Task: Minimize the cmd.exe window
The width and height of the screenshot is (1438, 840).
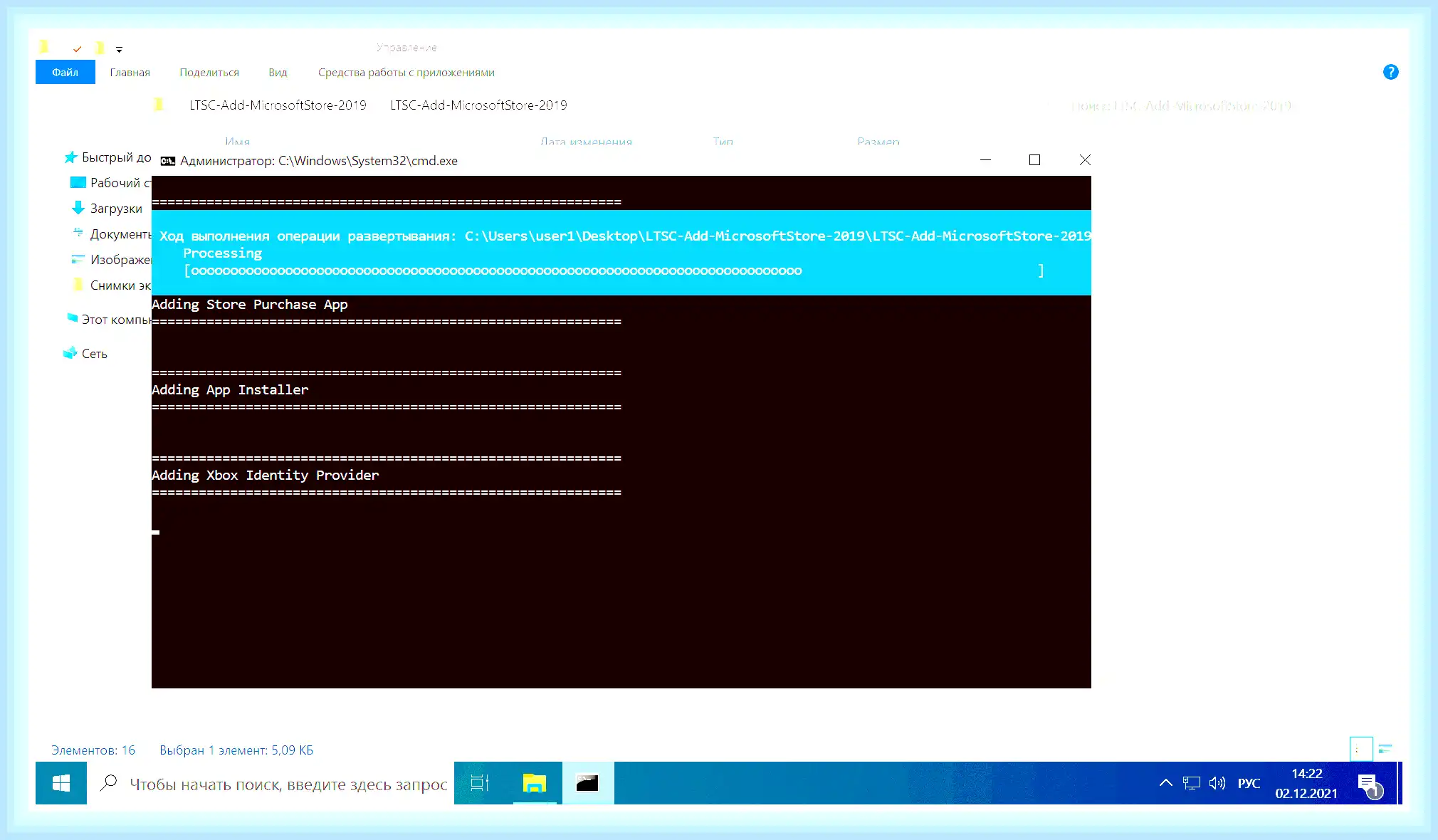Action: (x=985, y=160)
